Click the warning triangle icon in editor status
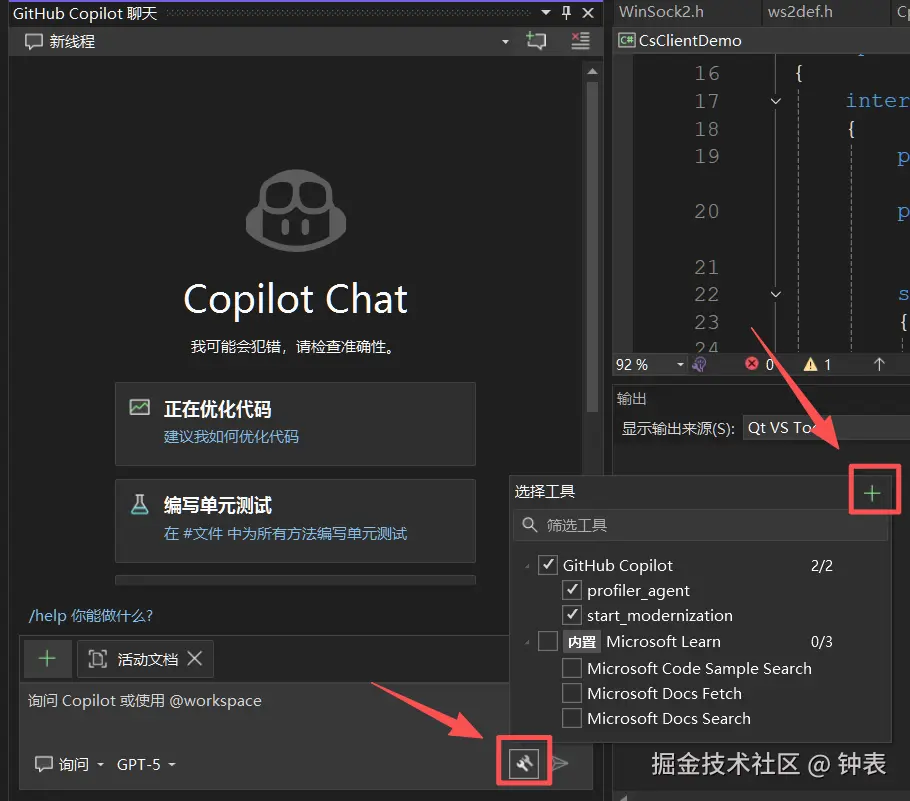910x801 pixels. pyautogui.click(x=810, y=365)
